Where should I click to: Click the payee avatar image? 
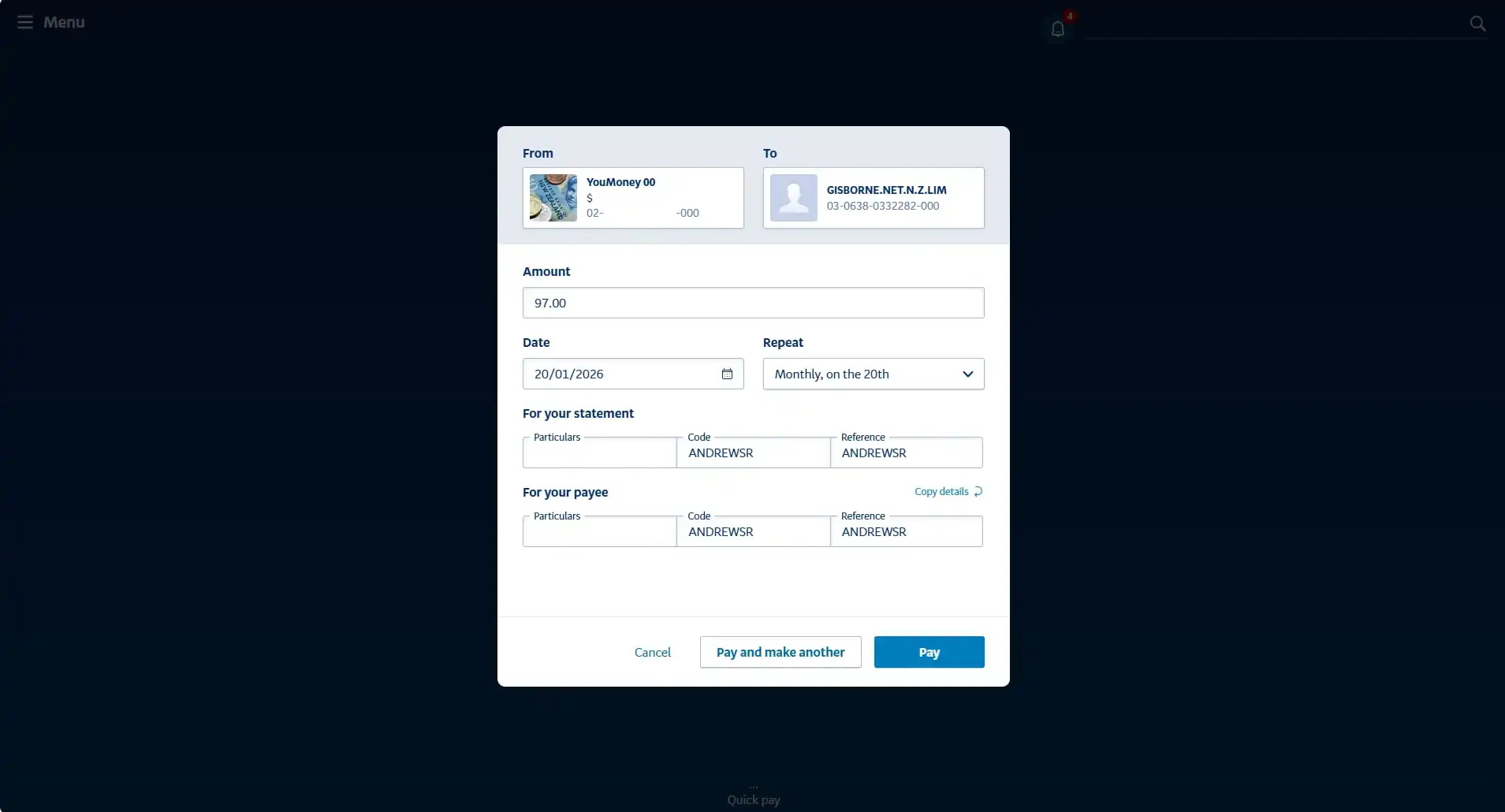point(794,198)
